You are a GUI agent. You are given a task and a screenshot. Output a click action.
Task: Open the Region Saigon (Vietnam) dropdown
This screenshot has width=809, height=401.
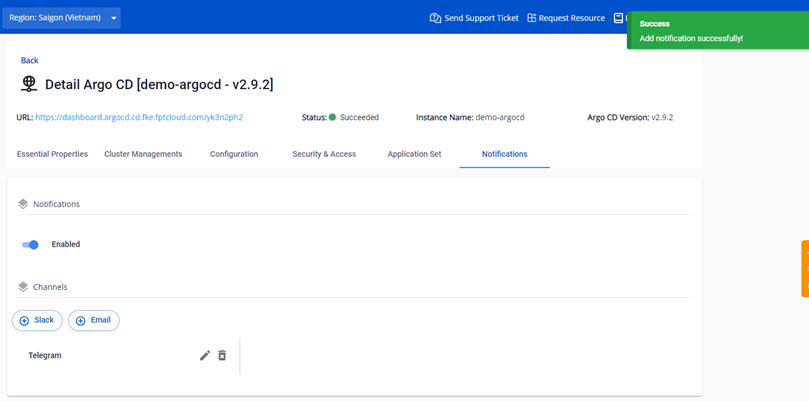pyautogui.click(x=62, y=18)
